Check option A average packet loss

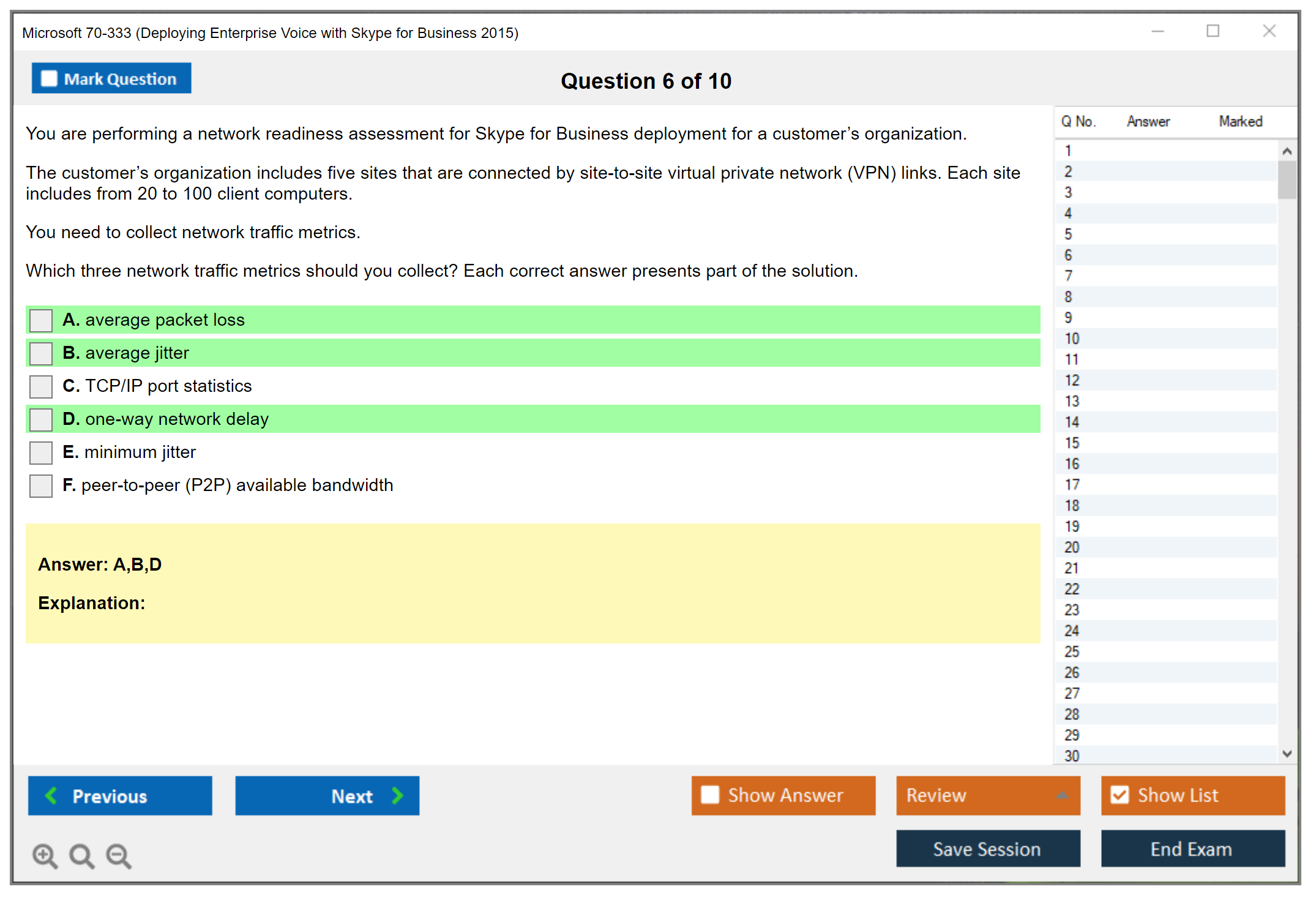point(41,320)
